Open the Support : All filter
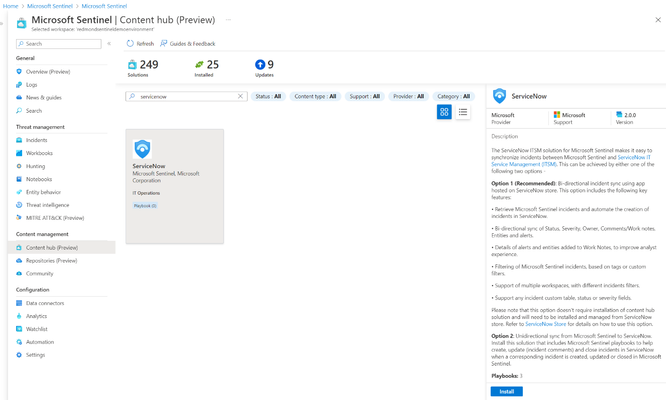 (364, 96)
